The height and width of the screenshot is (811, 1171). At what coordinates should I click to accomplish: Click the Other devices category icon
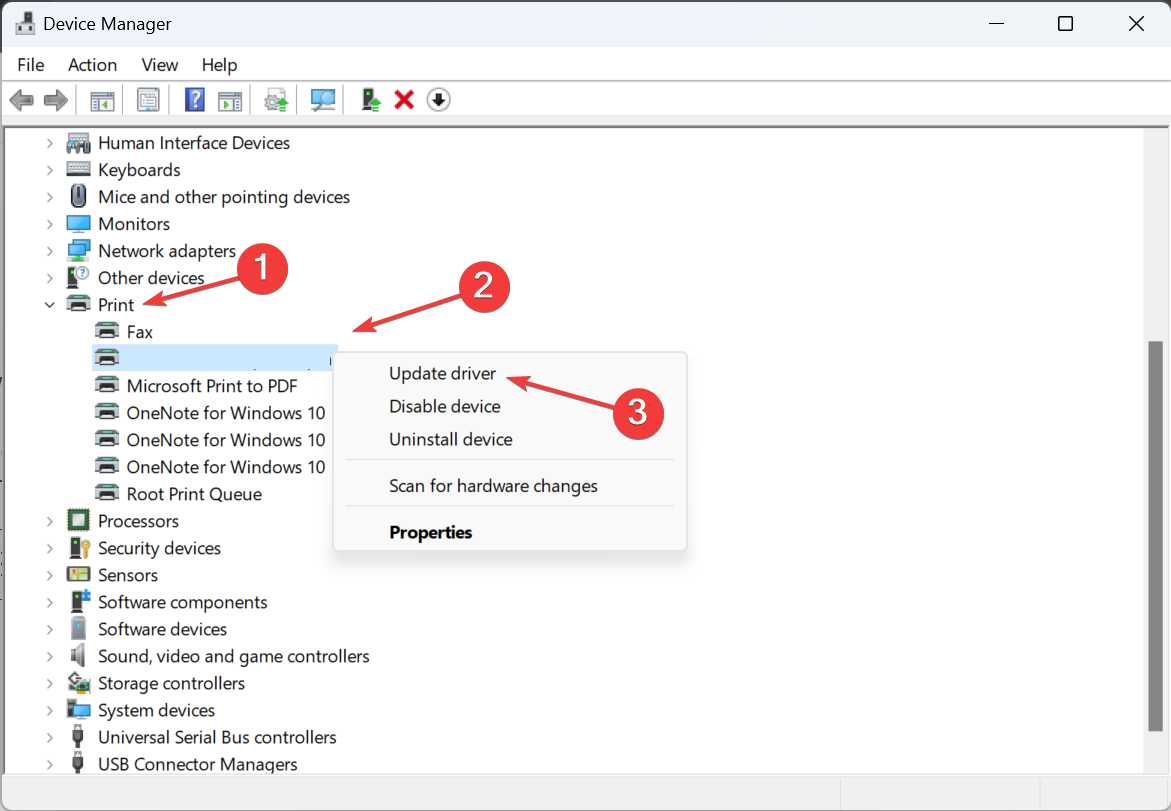[78, 278]
